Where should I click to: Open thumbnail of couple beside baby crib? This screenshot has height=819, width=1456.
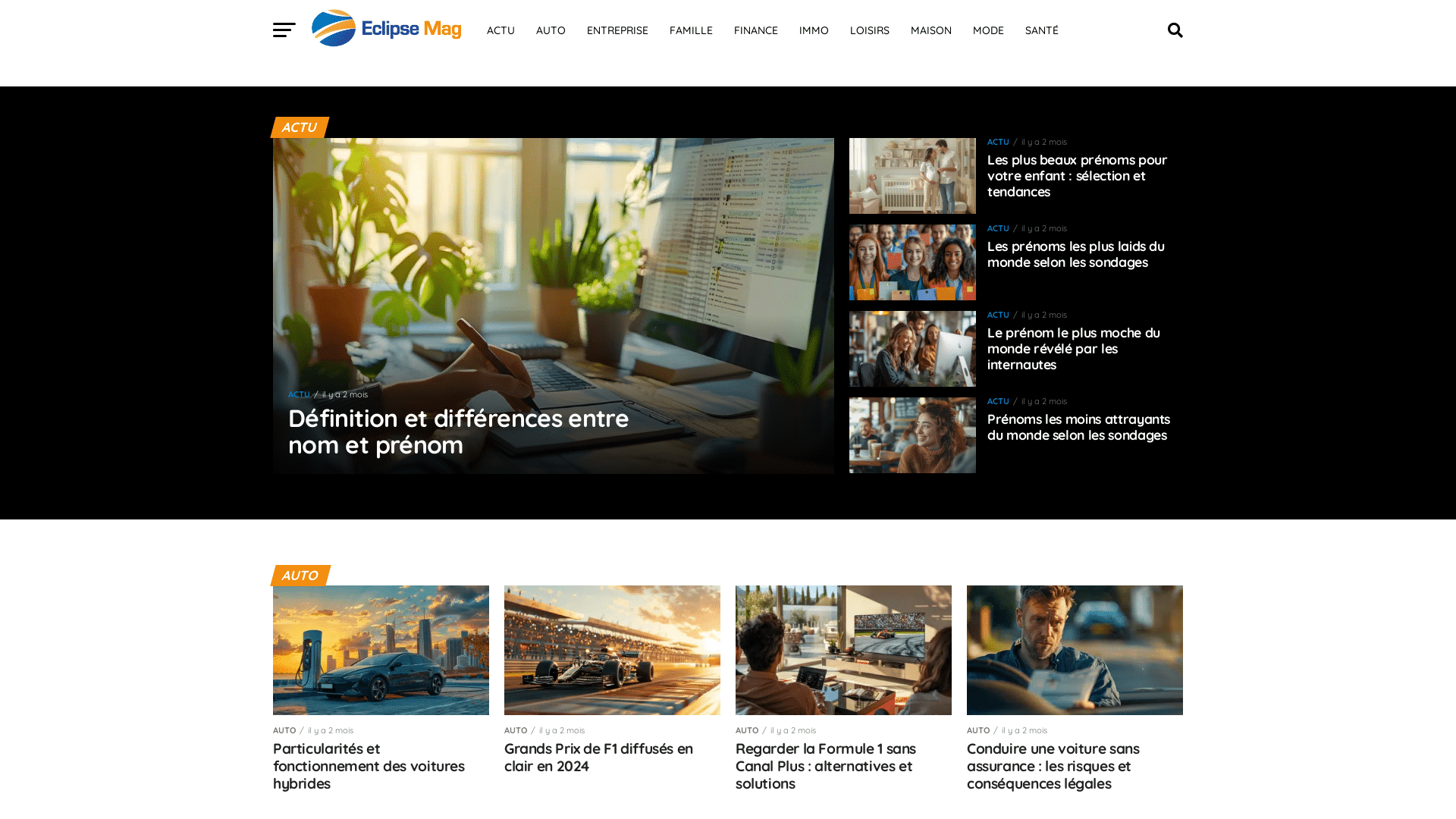[x=912, y=176]
